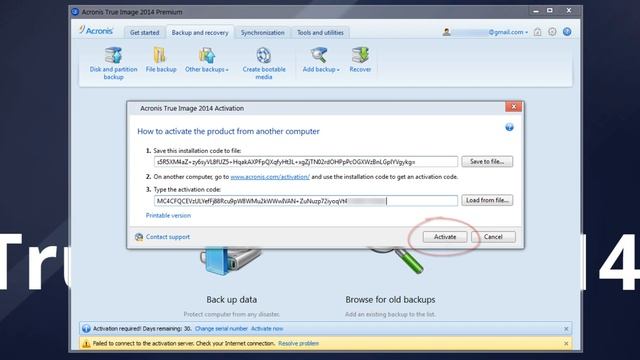Image resolution: width=640 pixels, height=360 pixels.
Task: Switch to the Get started tab
Action: point(144,33)
